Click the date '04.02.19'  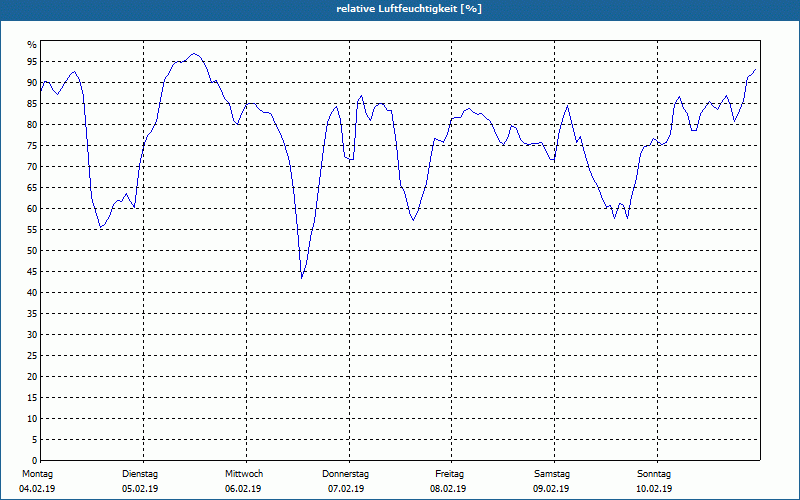pyautogui.click(x=37, y=489)
